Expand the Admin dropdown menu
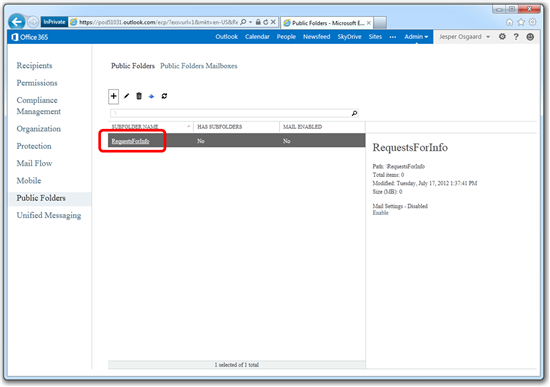 (416, 36)
